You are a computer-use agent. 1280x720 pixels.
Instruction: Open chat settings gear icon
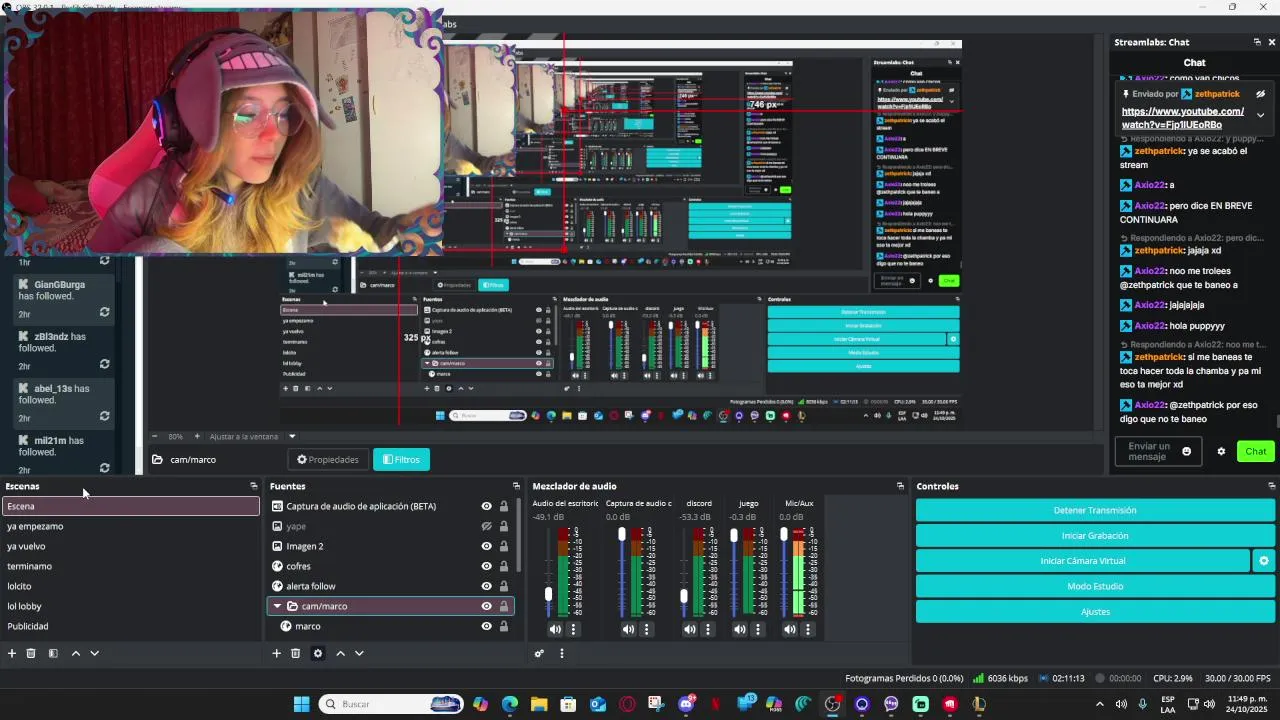click(x=1221, y=451)
